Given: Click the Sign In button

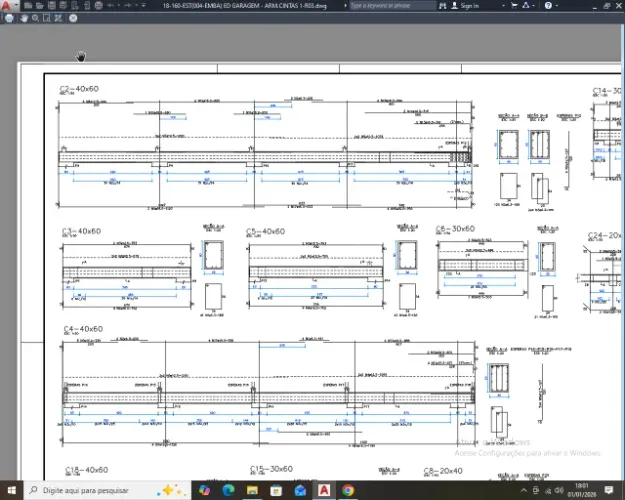Looking at the screenshot, I should point(466,6).
